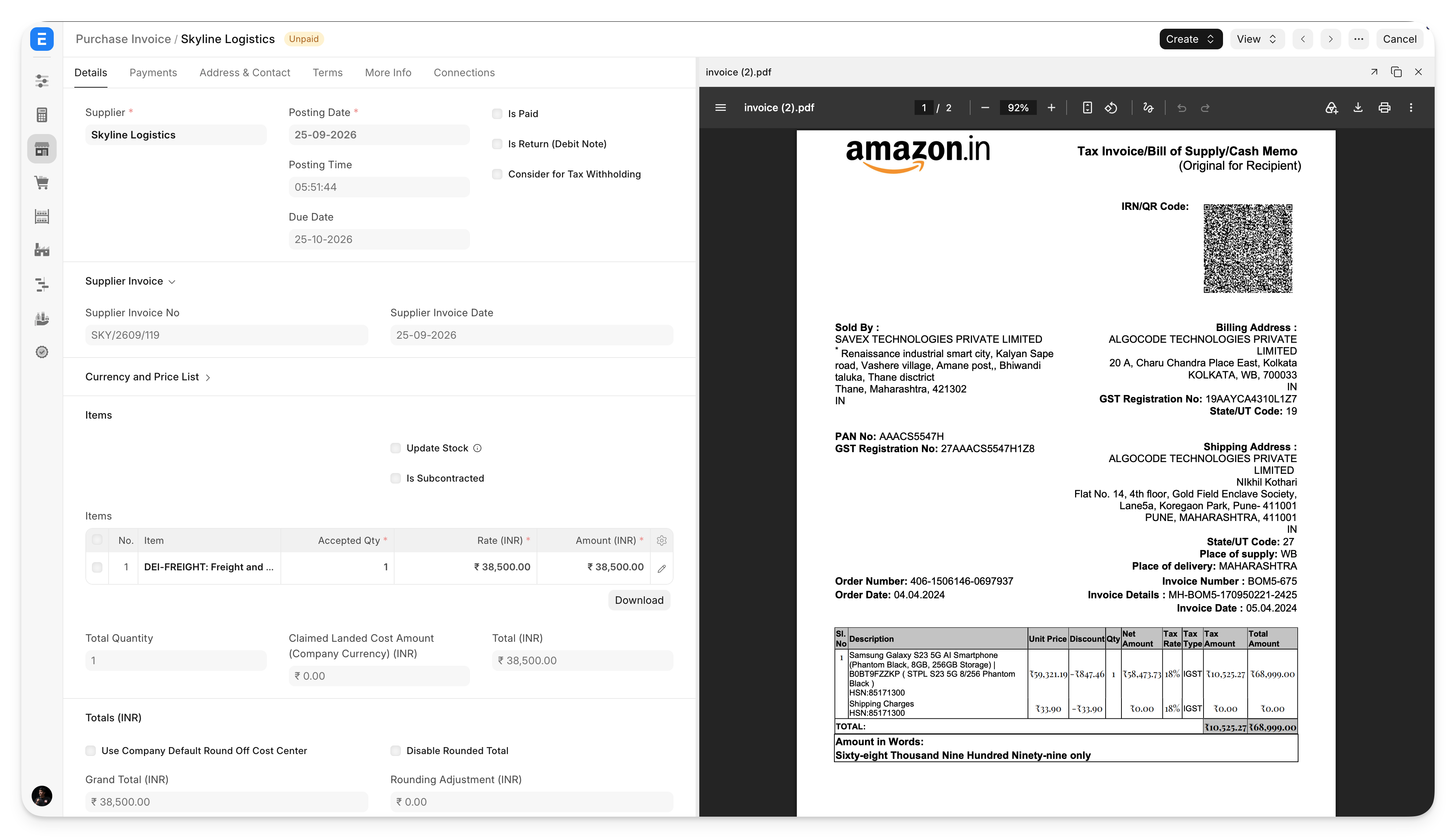Zoom in the PDF with plus icon
The width and height of the screenshot is (1456, 838).
tap(1051, 108)
